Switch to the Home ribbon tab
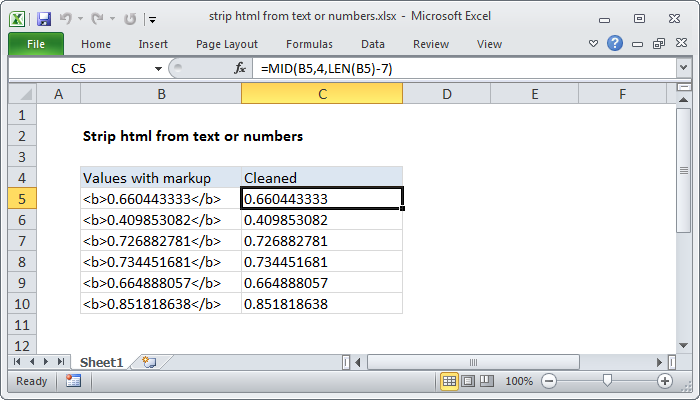Viewport: 700px width, 400px height. (x=96, y=44)
